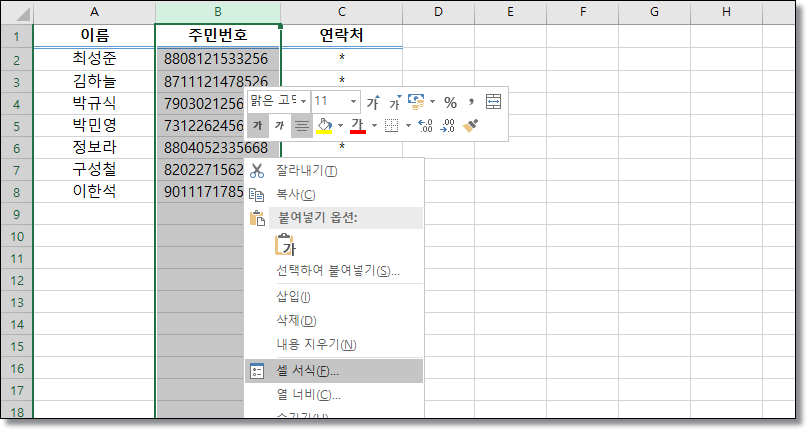The height and width of the screenshot is (446, 808).
Task: Increase font size in mini toolbar
Action: click(x=373, y=102)
